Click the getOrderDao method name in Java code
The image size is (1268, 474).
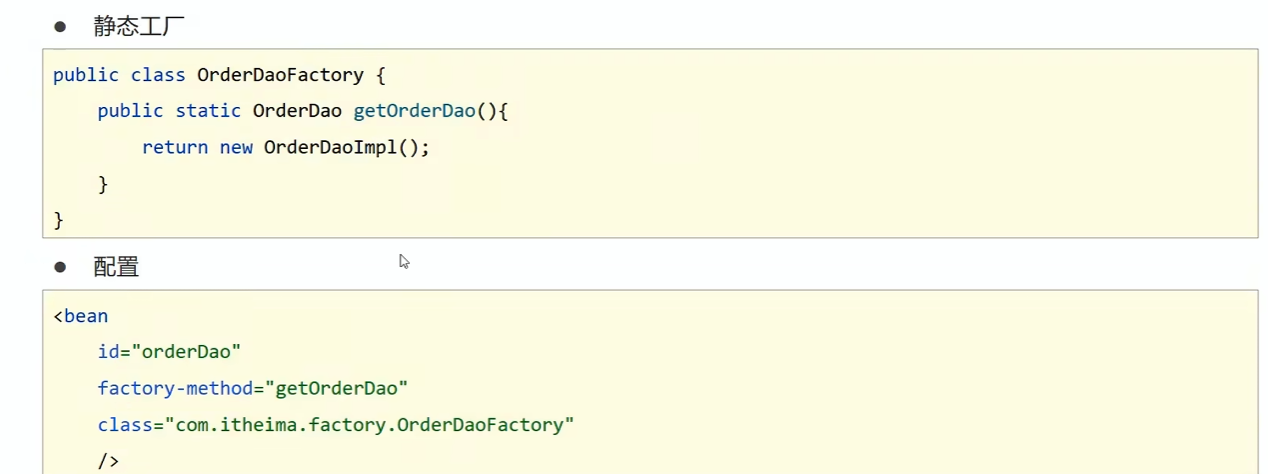[414, 111]
